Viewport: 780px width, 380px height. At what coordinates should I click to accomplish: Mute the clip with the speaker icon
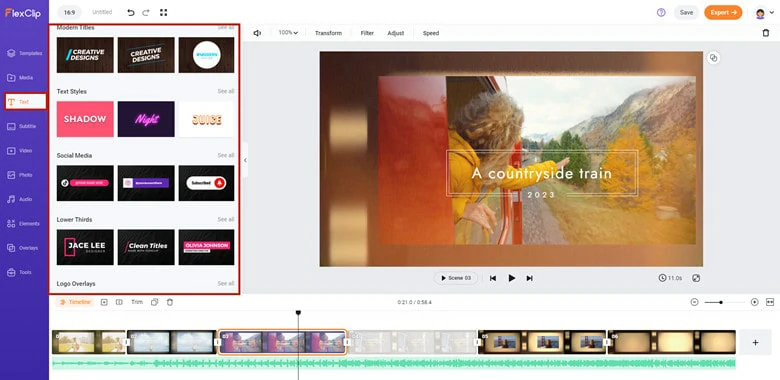click(x=257, y=33)
